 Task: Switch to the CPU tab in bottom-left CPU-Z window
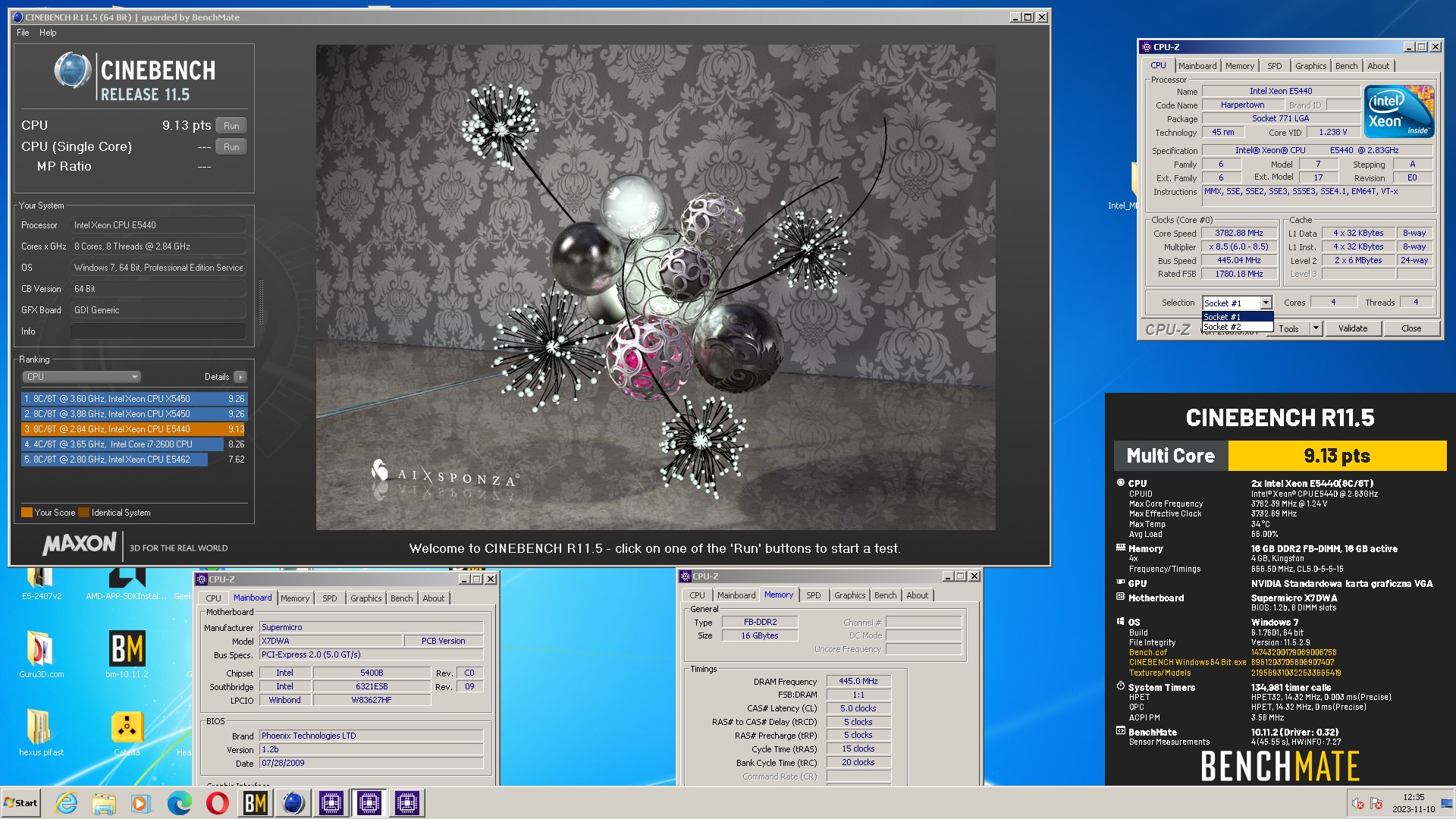[x=213, y=598]
